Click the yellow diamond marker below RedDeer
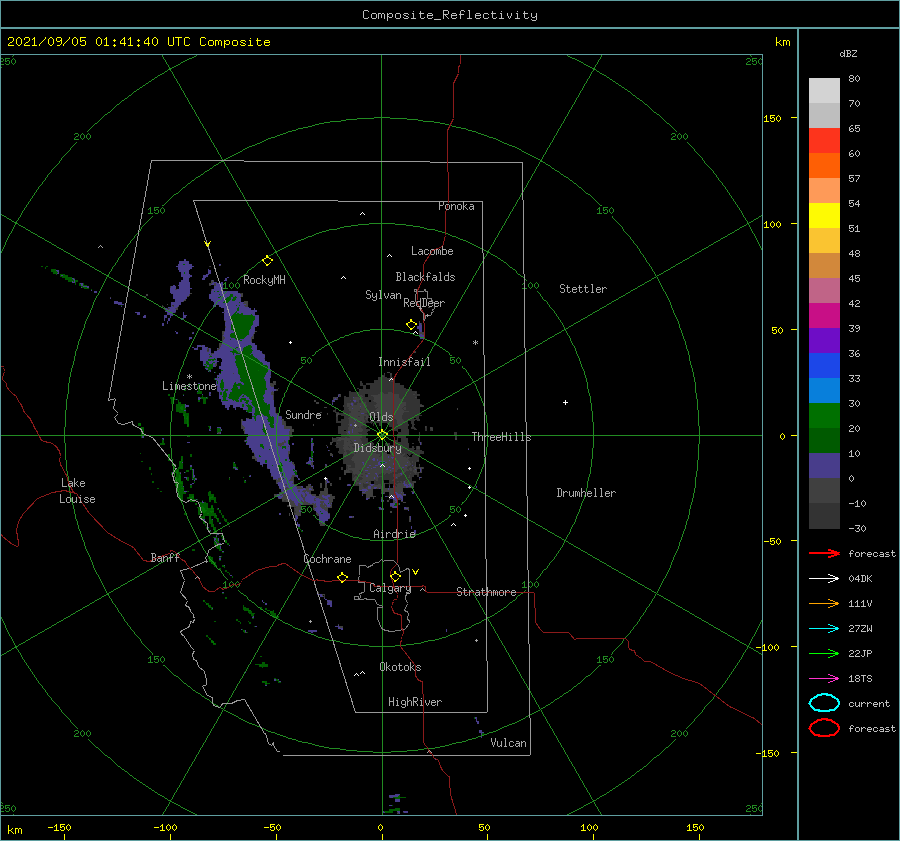This screenshot has height=841, width=900. pyautogui.click(x=412, y=325)
